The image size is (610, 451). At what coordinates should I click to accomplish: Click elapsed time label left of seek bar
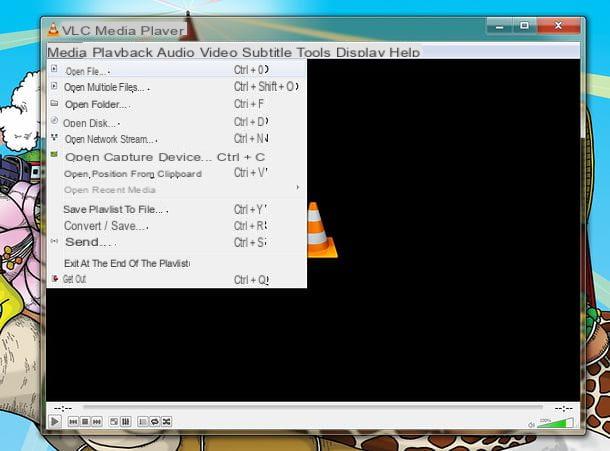(x=63, y=408)
